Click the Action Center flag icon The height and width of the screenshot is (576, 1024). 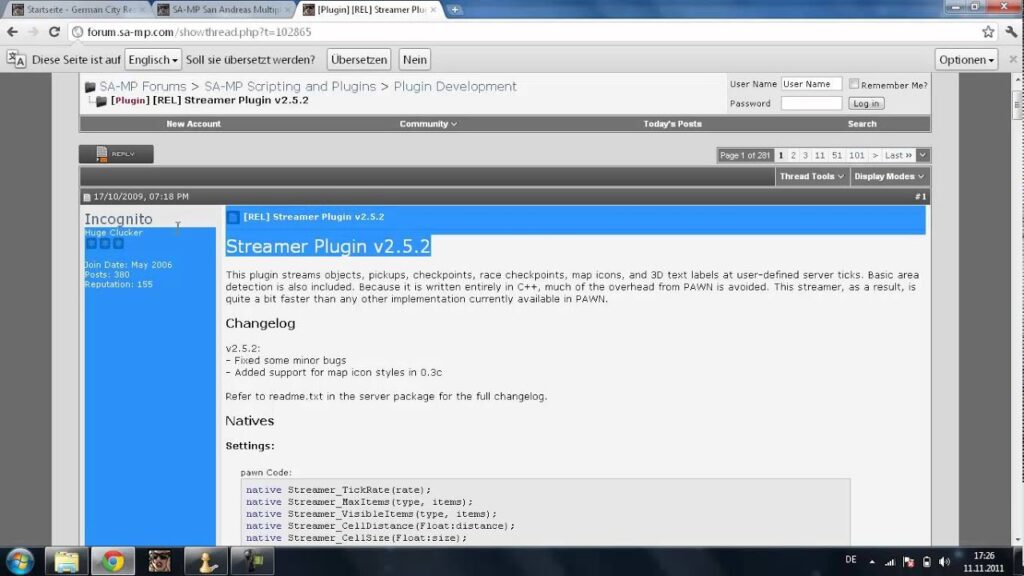(x=908, y=562)
